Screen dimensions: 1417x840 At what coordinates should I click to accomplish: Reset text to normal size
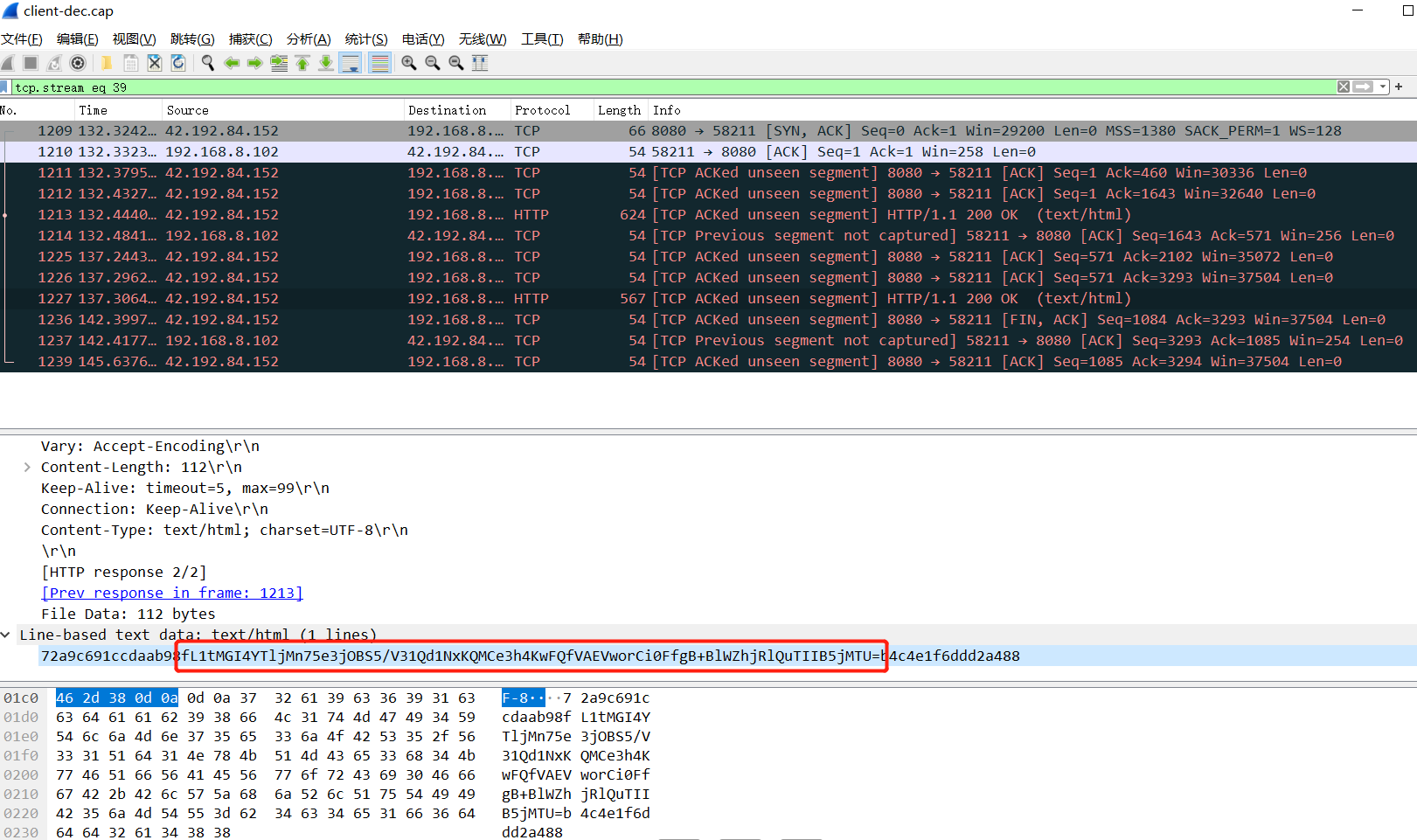[x=456, y=63]
